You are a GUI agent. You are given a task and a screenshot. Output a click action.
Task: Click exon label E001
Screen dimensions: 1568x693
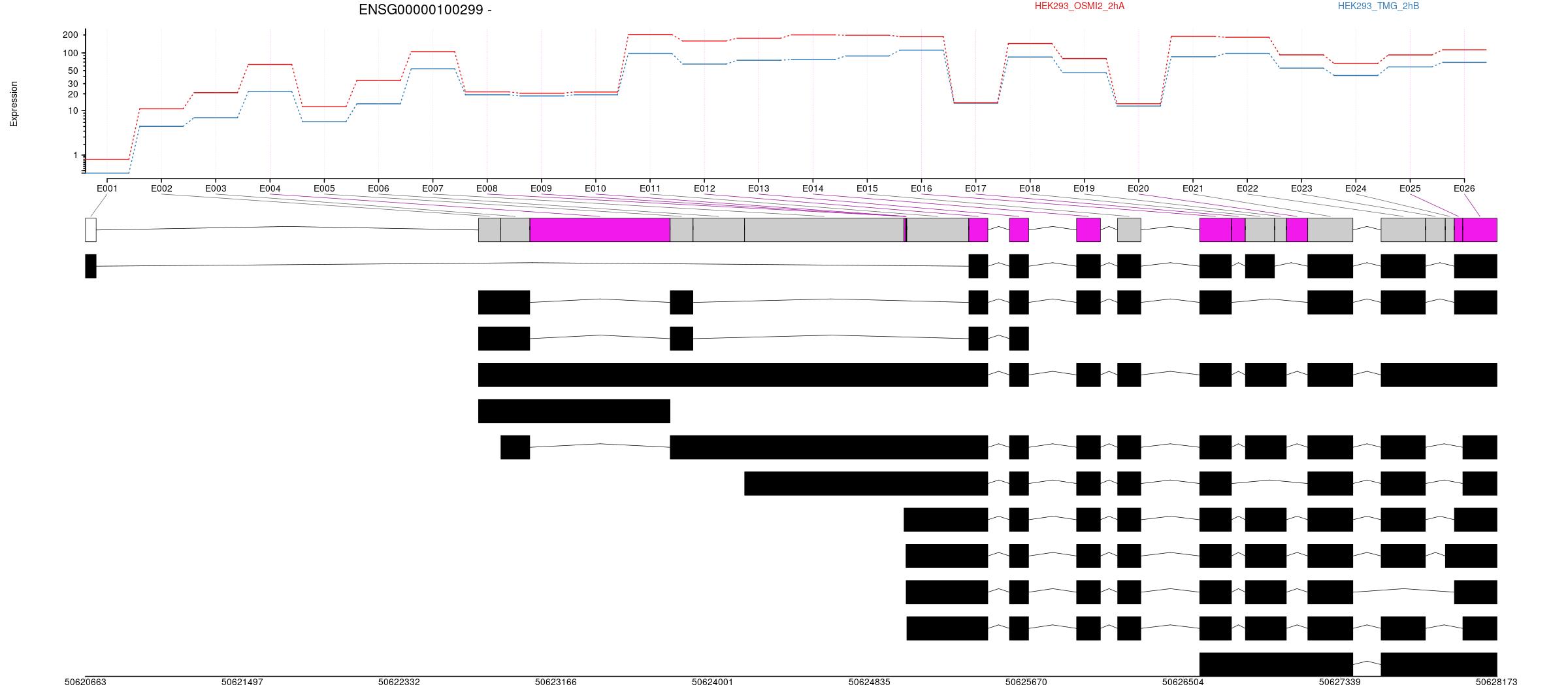point(107,188)
